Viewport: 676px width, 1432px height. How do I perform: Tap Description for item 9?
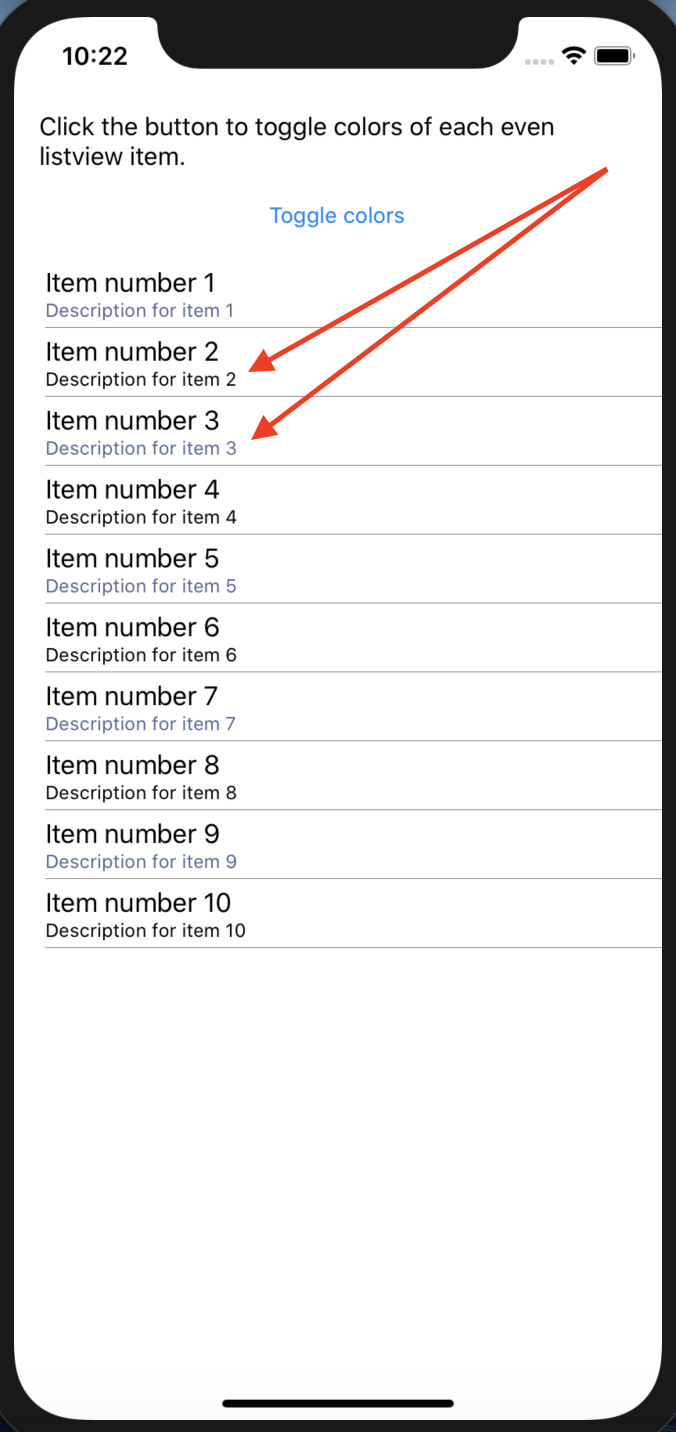pyautogui.click(x=141, y=861)
